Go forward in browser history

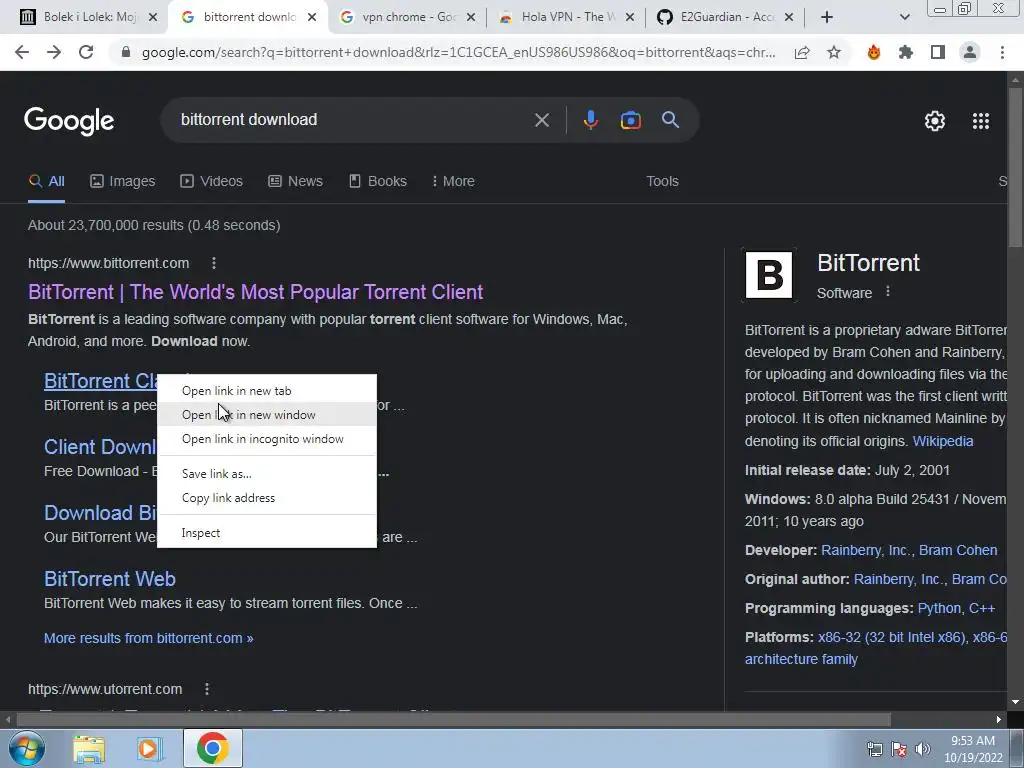[x=54, y=52]
